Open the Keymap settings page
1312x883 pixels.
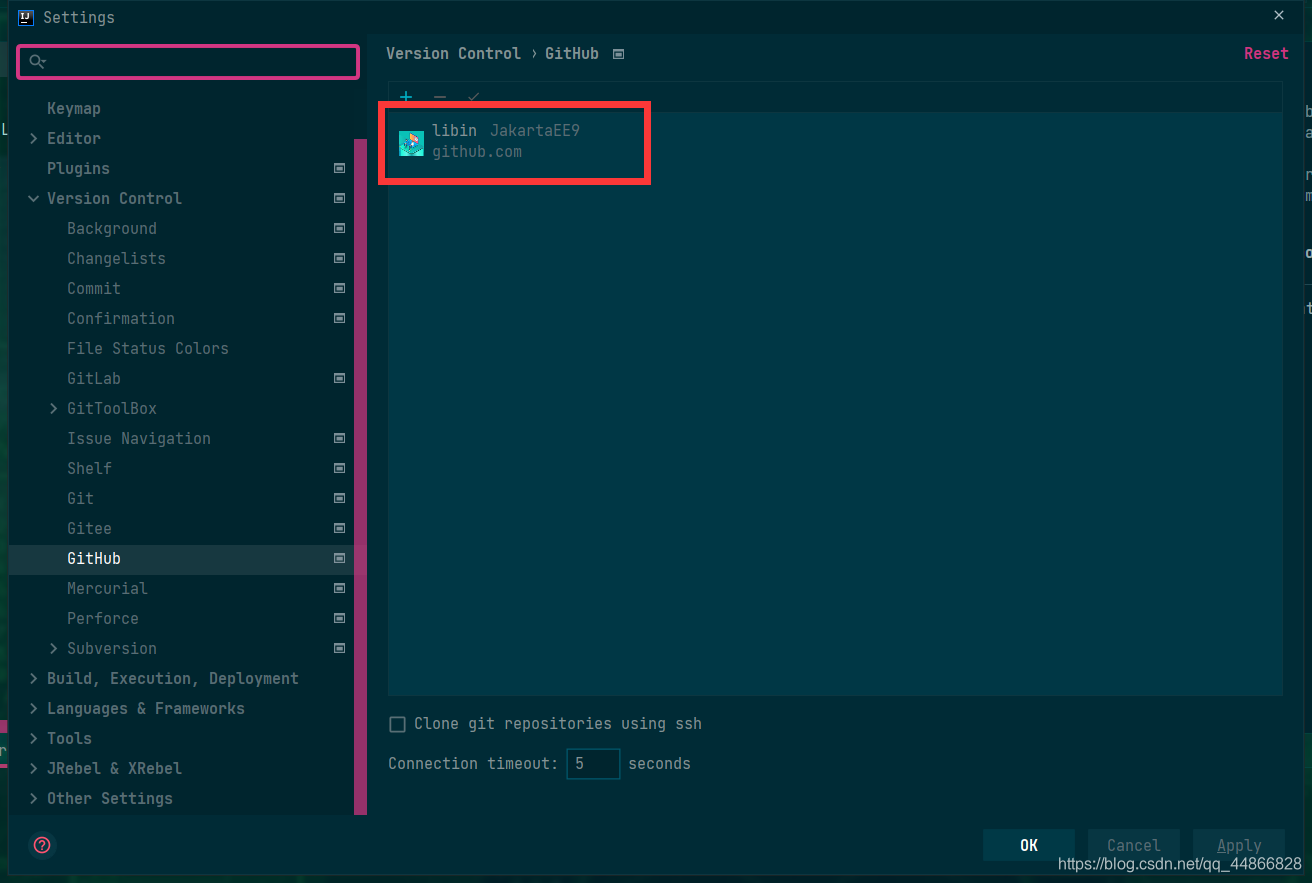click(x=74, y=108)
